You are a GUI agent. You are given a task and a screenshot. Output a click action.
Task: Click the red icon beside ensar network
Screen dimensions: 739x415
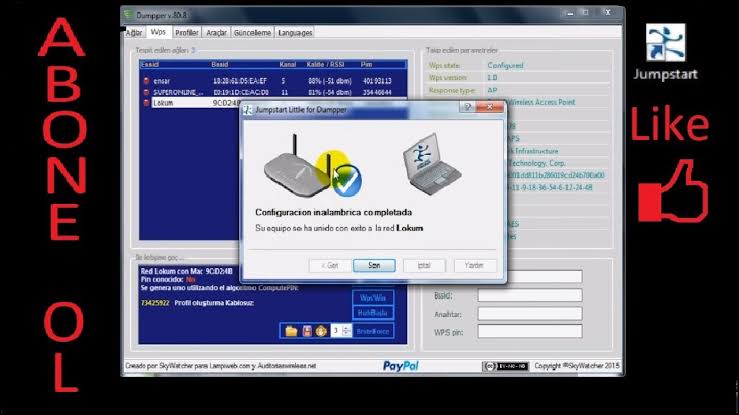146,81
